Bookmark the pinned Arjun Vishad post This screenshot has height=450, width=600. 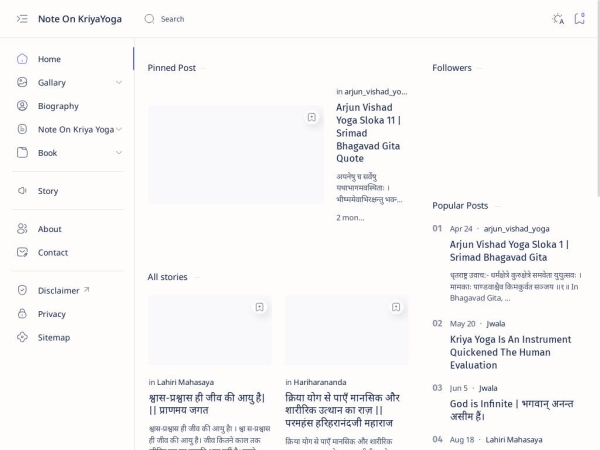pyautogui.click(x=312, y=117)
